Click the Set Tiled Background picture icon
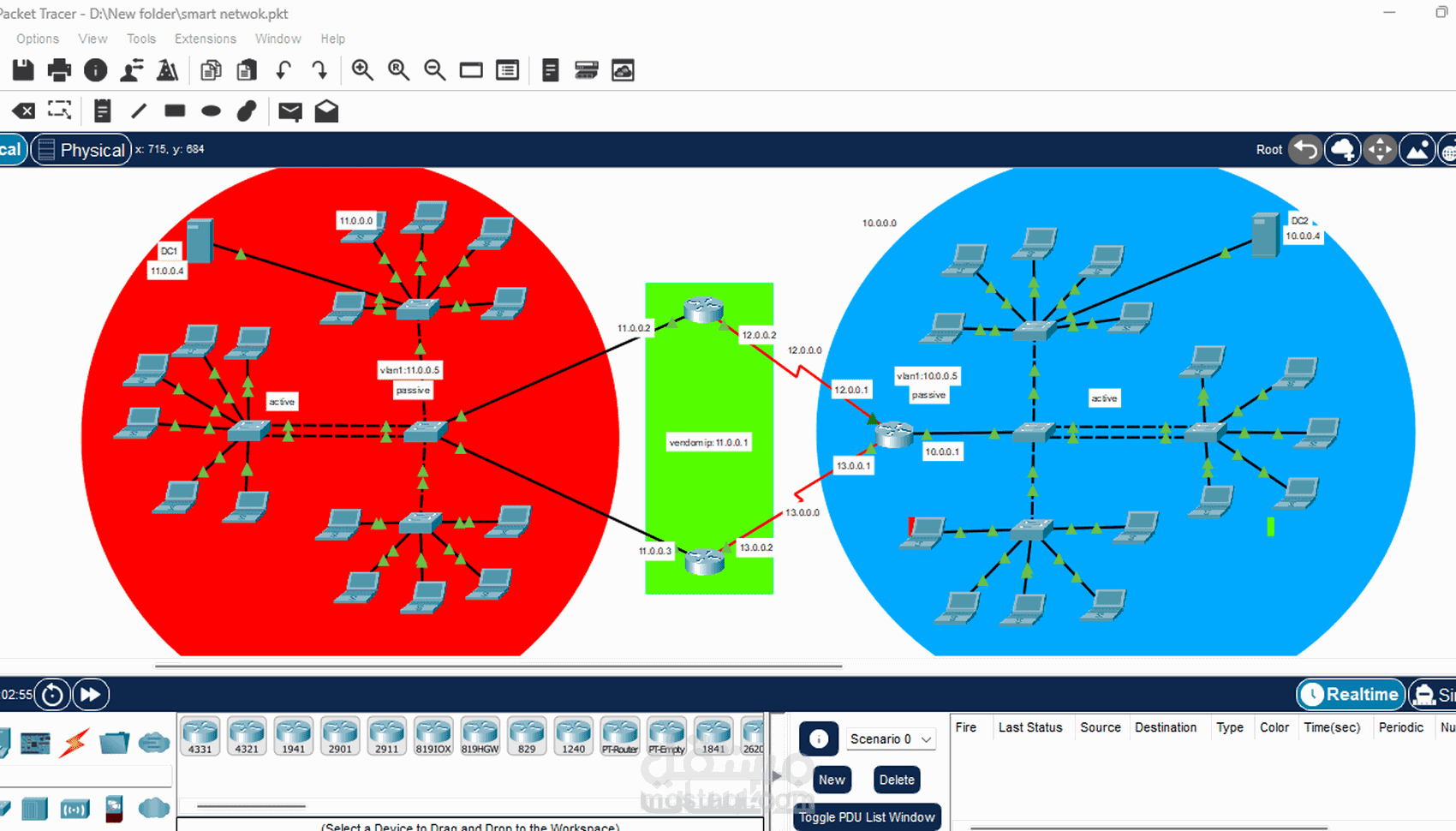This screenshot has height=831, width=1456. [1417, 150]
